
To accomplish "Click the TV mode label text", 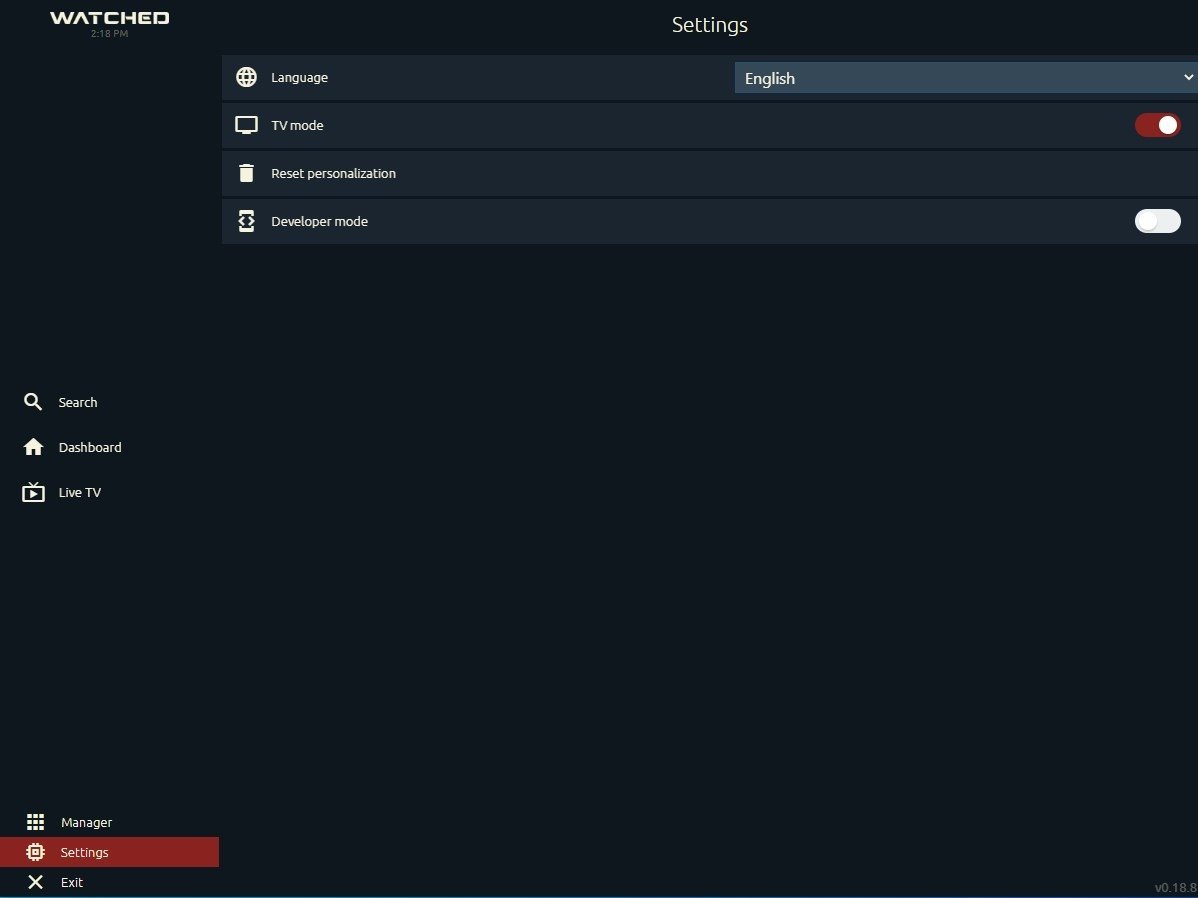I will click(297, 125).
